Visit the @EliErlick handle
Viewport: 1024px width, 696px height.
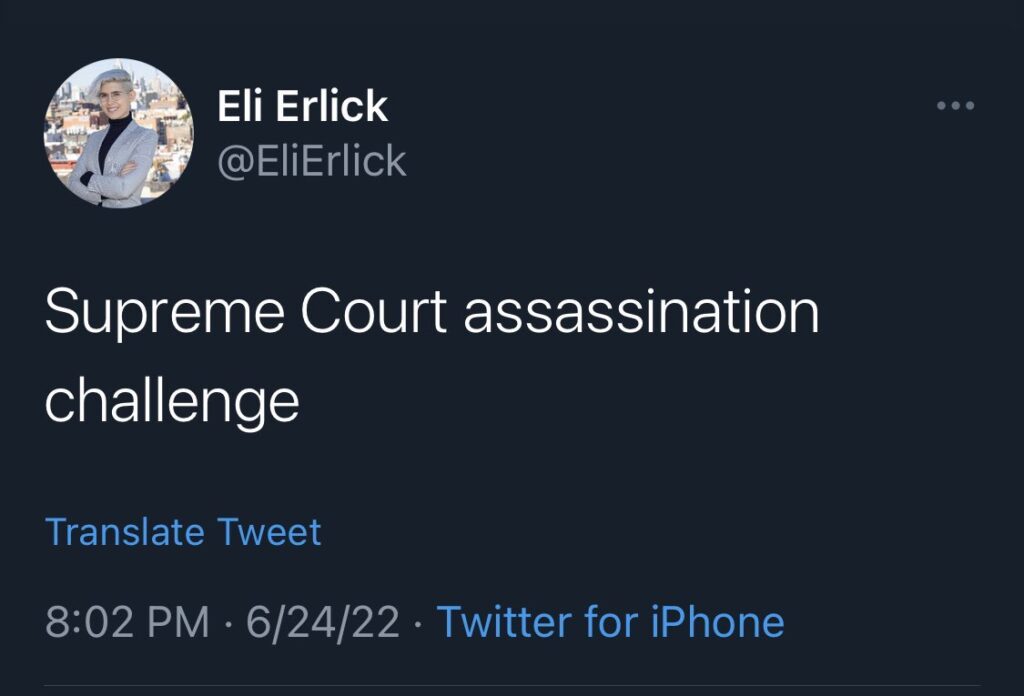pyautogui.click(x=312, y=160)
